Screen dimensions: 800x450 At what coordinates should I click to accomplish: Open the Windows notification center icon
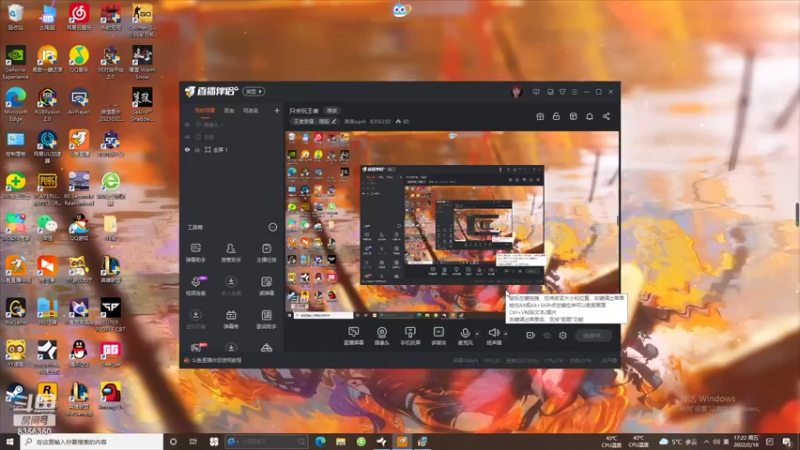tap(787, 441)
